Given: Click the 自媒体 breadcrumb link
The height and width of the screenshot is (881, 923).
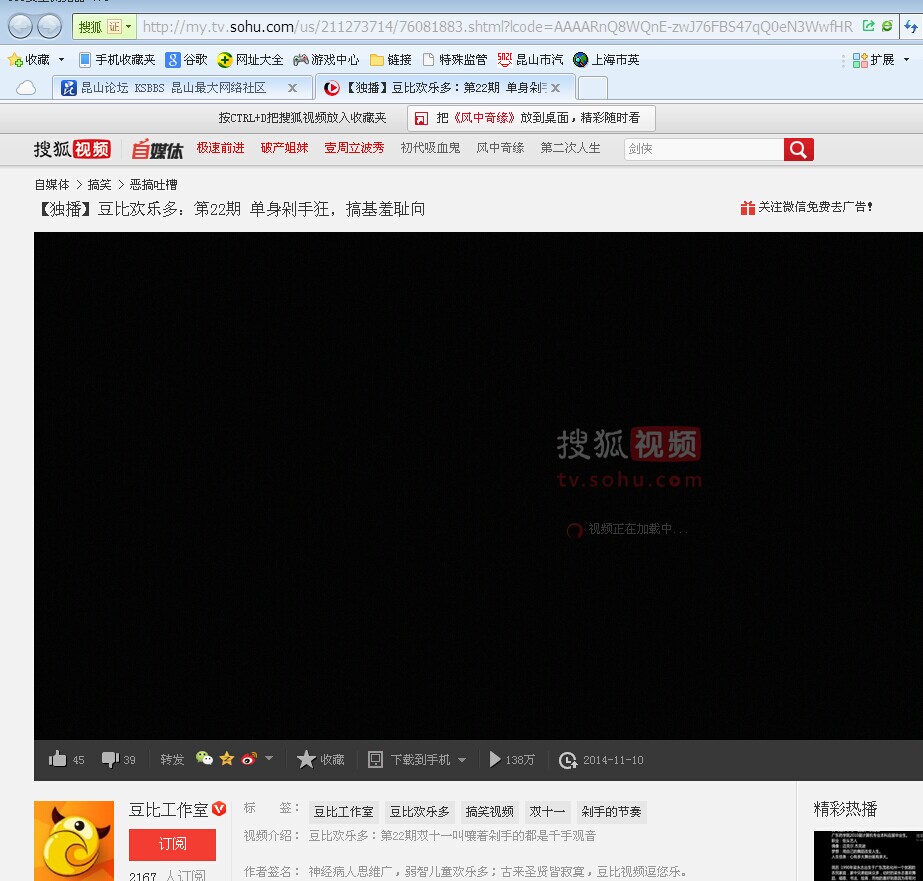Looking at the screenshot, I should coord(52,185).
